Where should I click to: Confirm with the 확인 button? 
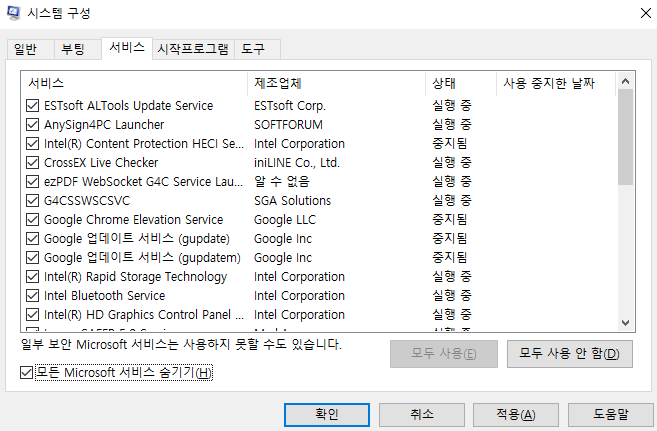[327, 415]
